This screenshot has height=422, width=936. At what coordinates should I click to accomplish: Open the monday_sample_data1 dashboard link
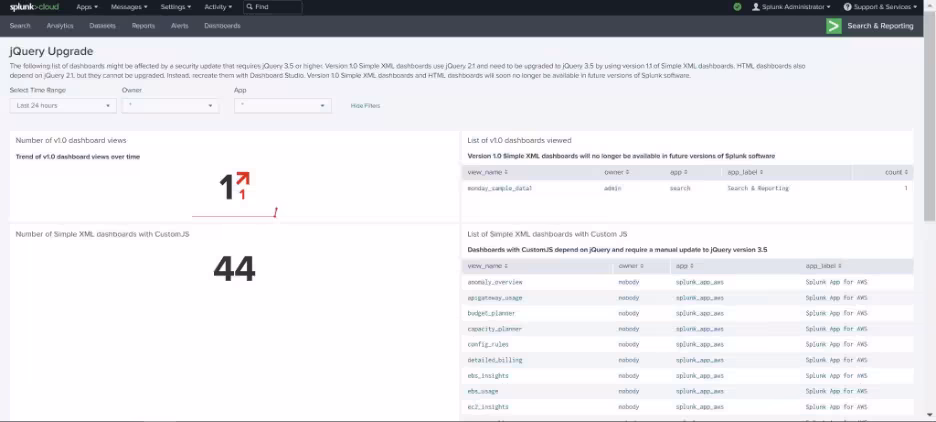500,188
